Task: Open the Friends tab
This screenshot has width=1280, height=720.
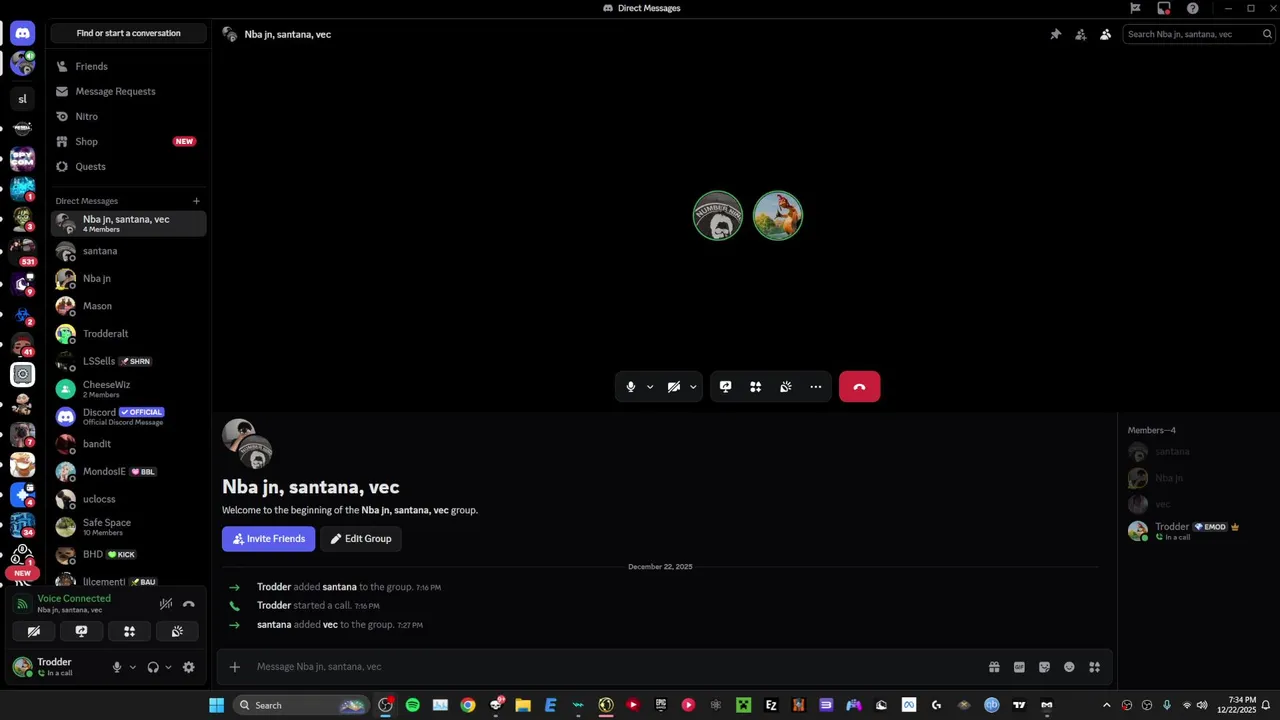Action: click(x=129, y=66)
